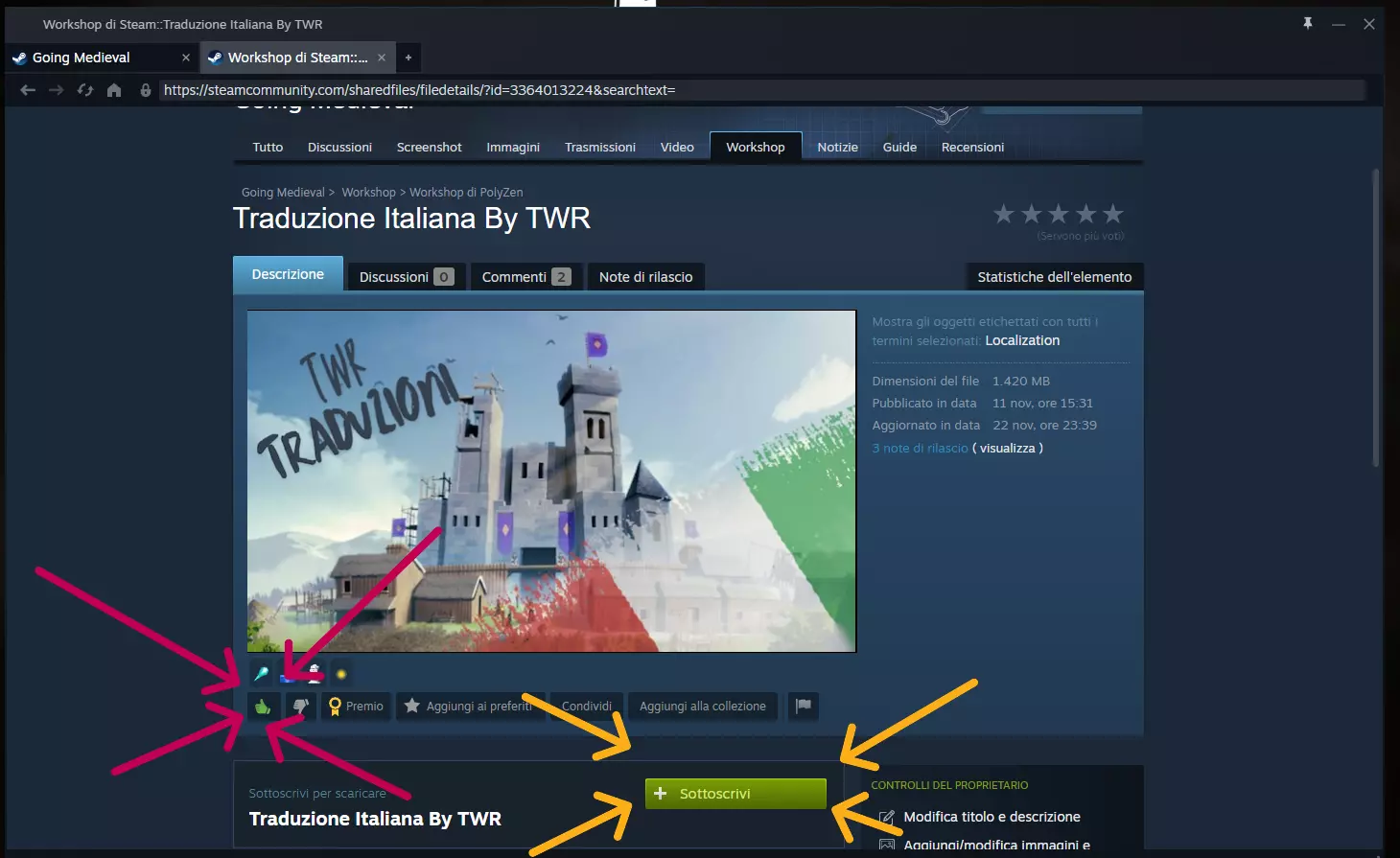Click the page vertical scrollbar
Image resolution: width=1400 pixels, height=858 pixels.
tap(1376, 318)
